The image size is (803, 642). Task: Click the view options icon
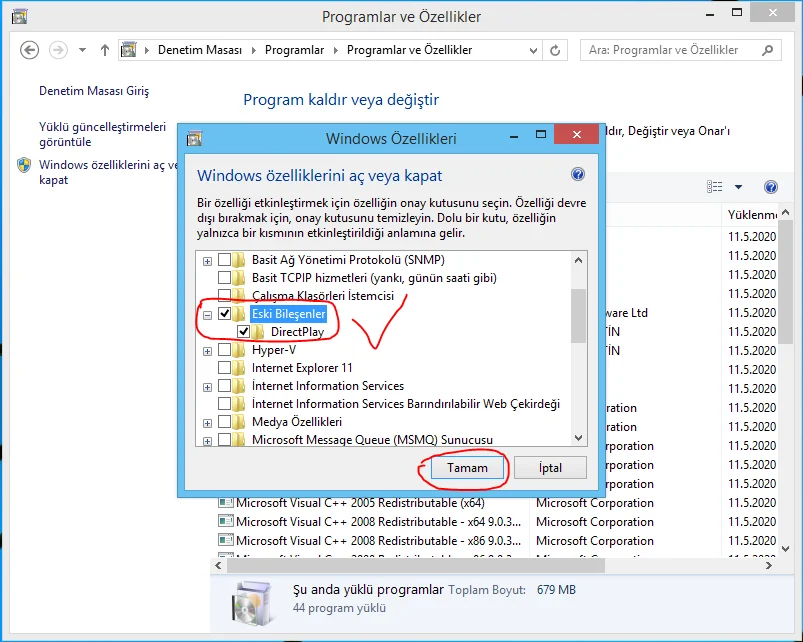[x=714, y=187]
